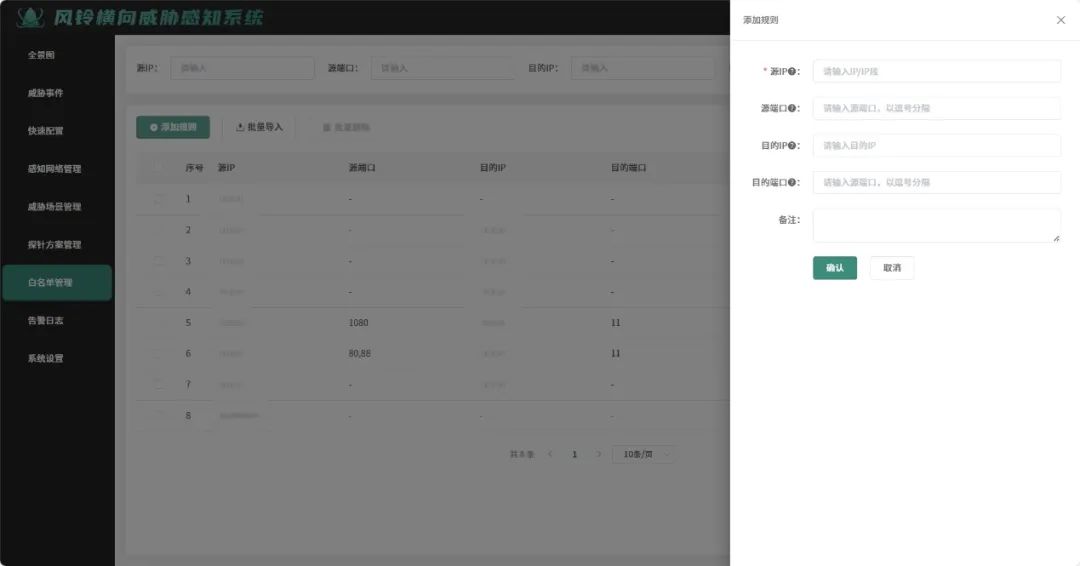The height and width of the screenshot is (566, 1080).
Task: Tick the checkbox in table row 3
Action: tap(158, 261)
